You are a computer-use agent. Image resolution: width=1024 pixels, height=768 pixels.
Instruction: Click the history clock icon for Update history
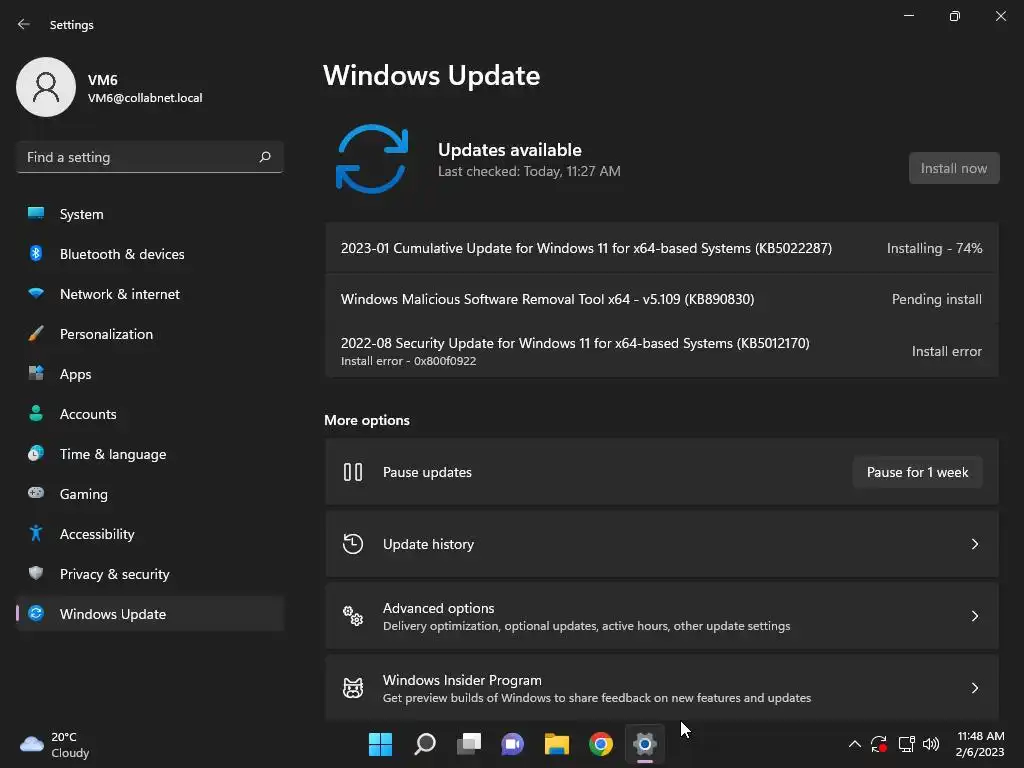(x=353, y=543)
